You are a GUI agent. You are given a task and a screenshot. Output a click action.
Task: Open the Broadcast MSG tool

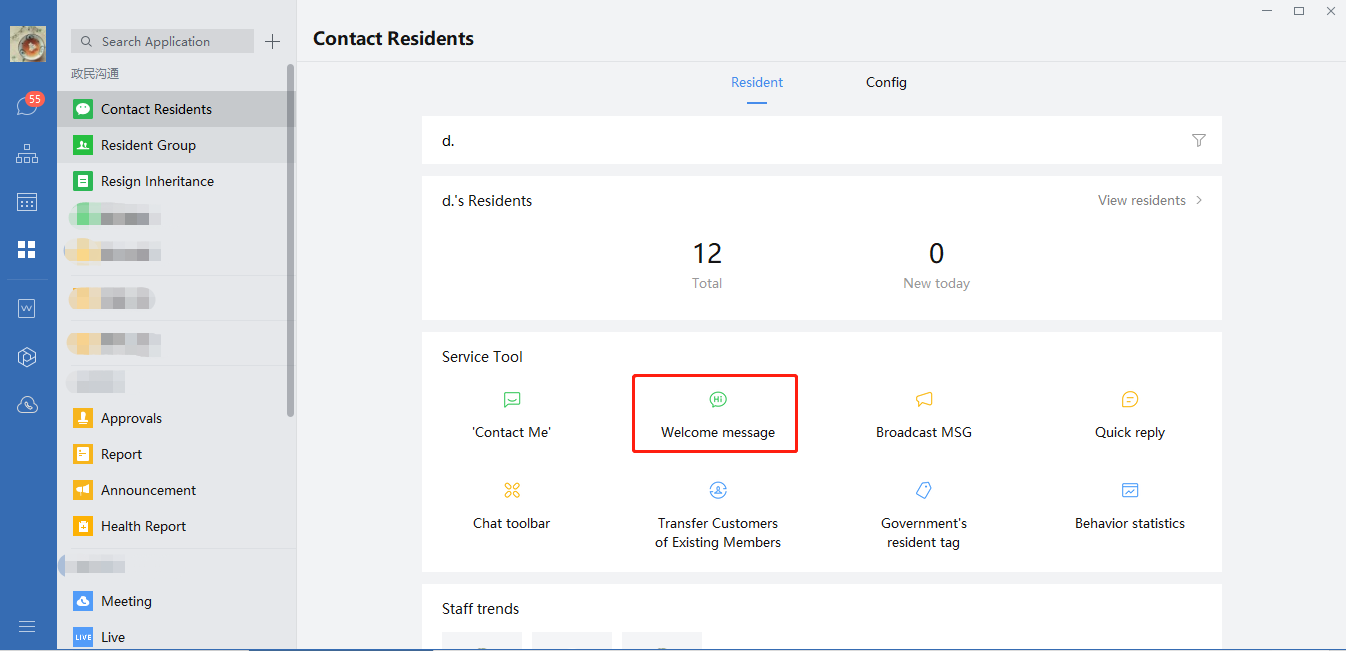923,415
